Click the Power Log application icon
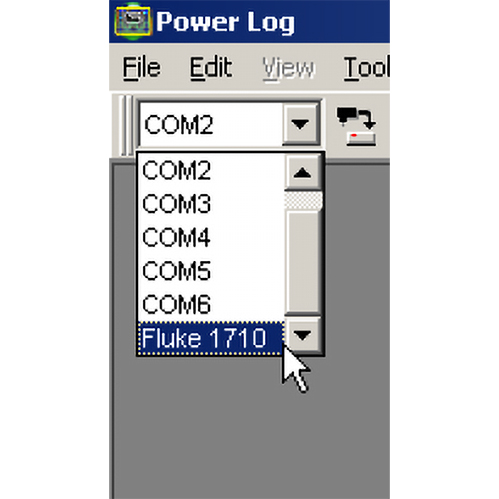The image size is (499, 499). [133, 21]
